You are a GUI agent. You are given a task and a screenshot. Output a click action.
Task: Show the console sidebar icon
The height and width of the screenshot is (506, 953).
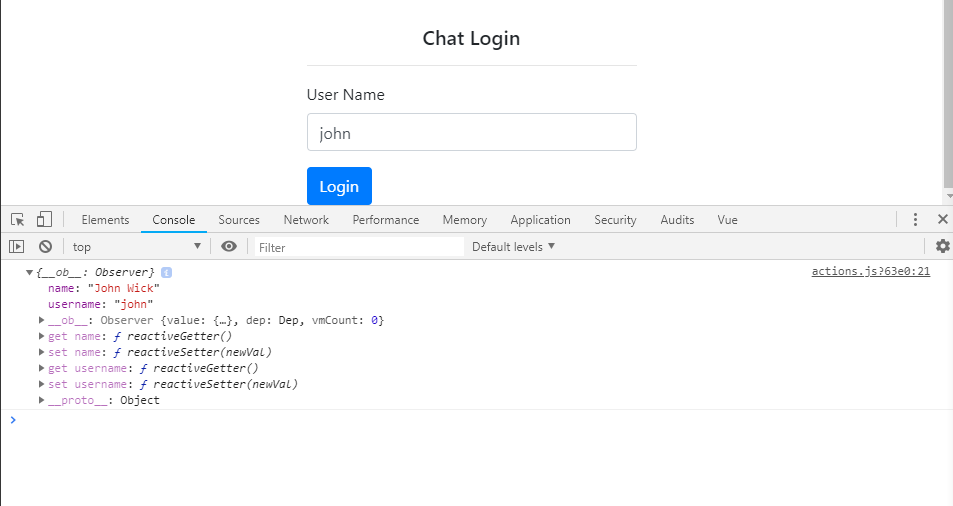click(x=16, y=247)
